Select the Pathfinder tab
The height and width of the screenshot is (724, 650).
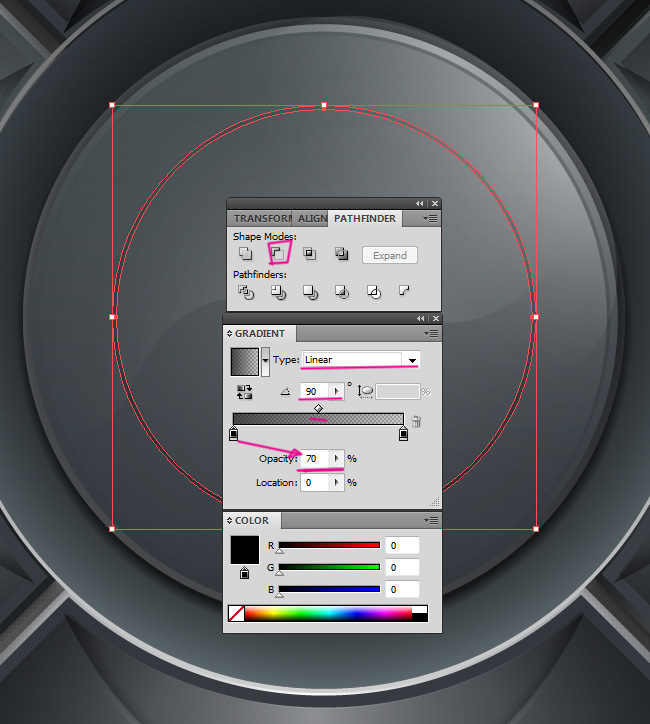pyautogui.click(x=365, y=218)
